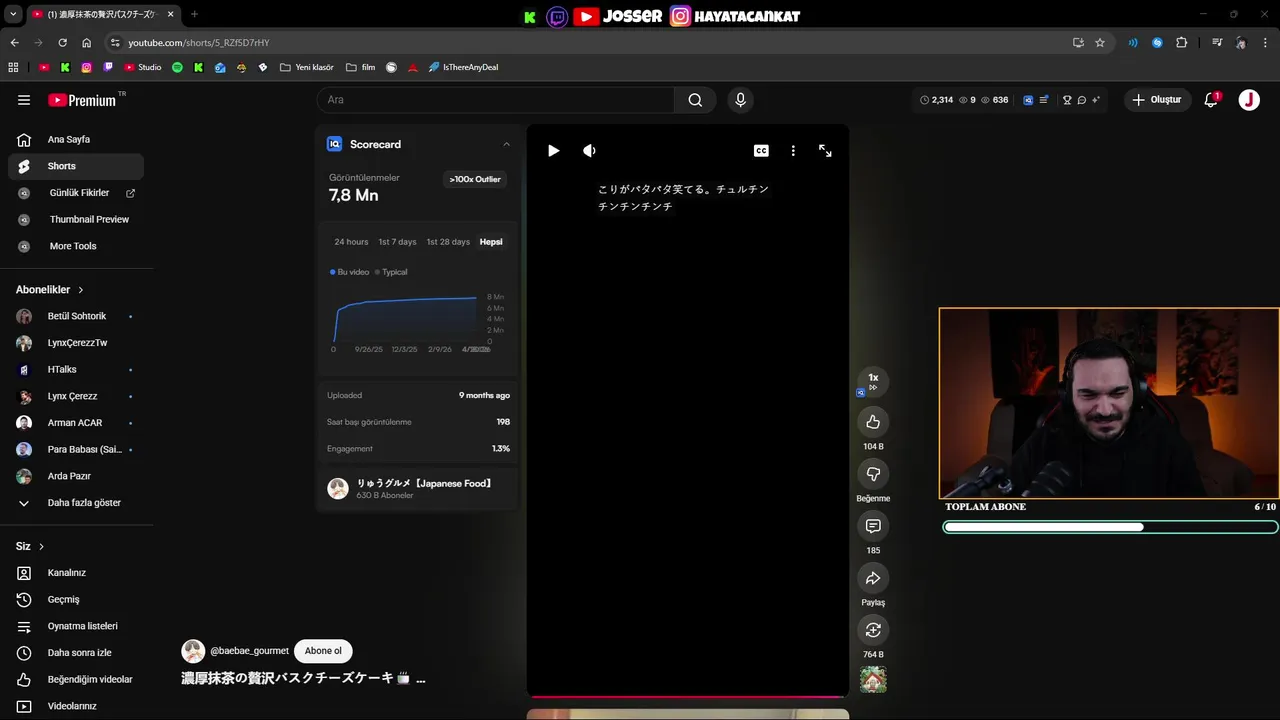Open the @baebae_gourmet channel

249,651
